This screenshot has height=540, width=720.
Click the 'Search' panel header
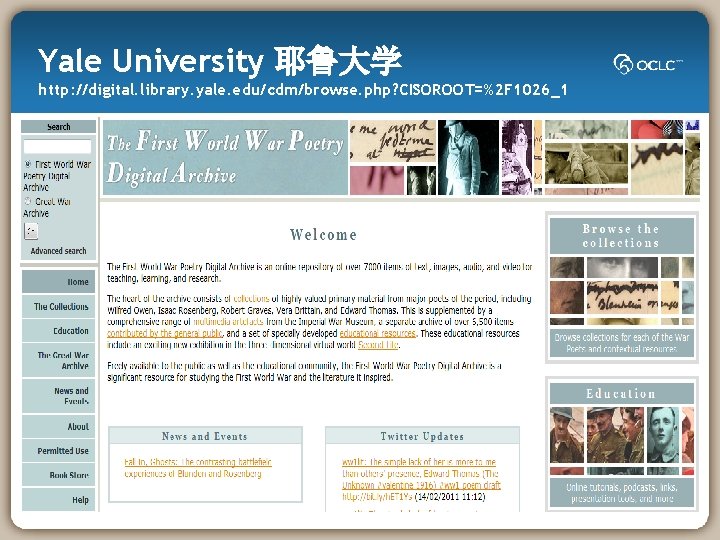pos(58,127)
